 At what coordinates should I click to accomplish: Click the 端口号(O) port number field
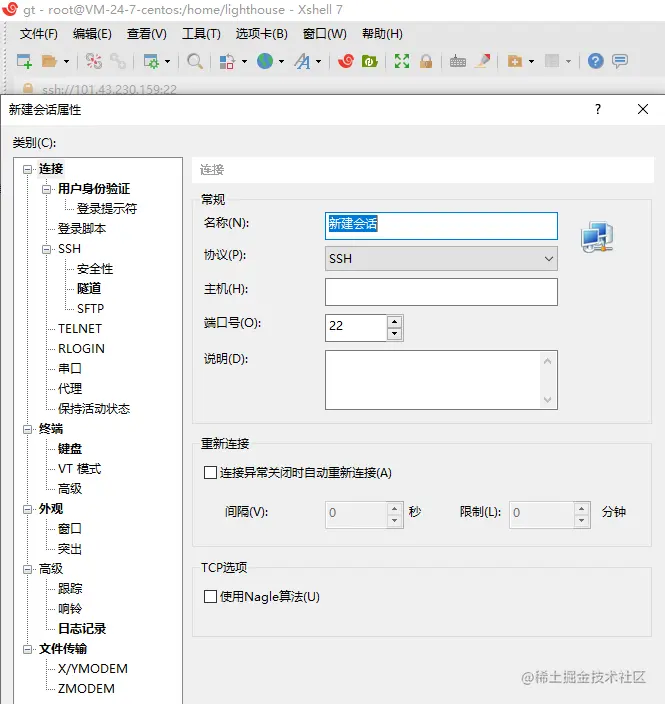tap(356, 328)
